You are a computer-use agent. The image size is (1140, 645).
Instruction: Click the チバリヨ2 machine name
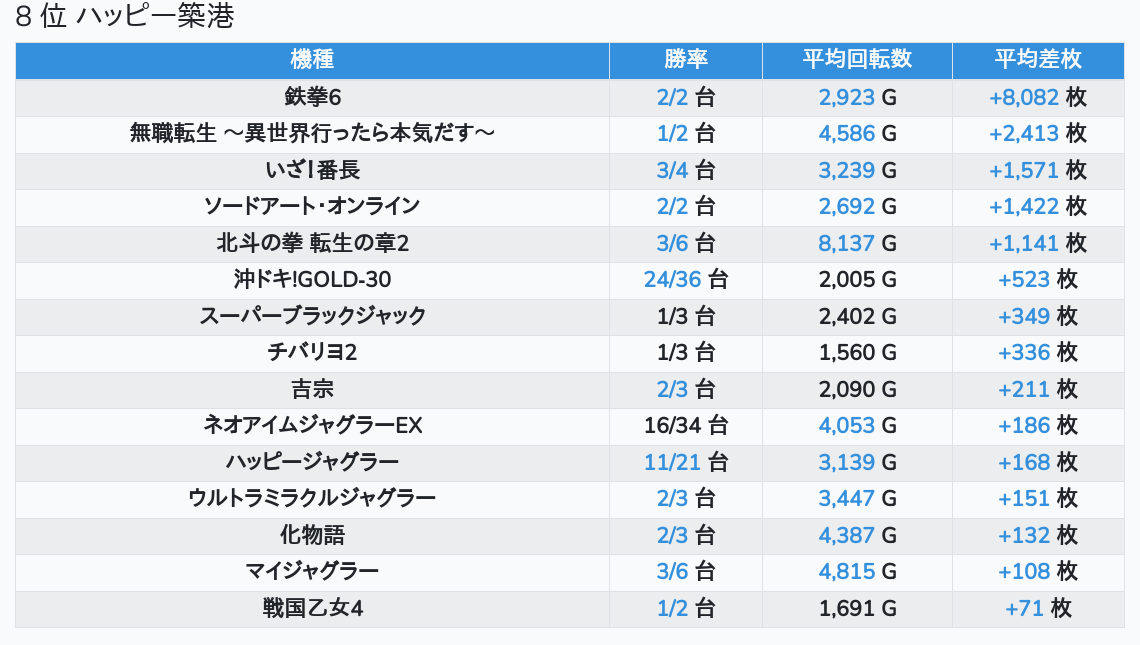312,352
